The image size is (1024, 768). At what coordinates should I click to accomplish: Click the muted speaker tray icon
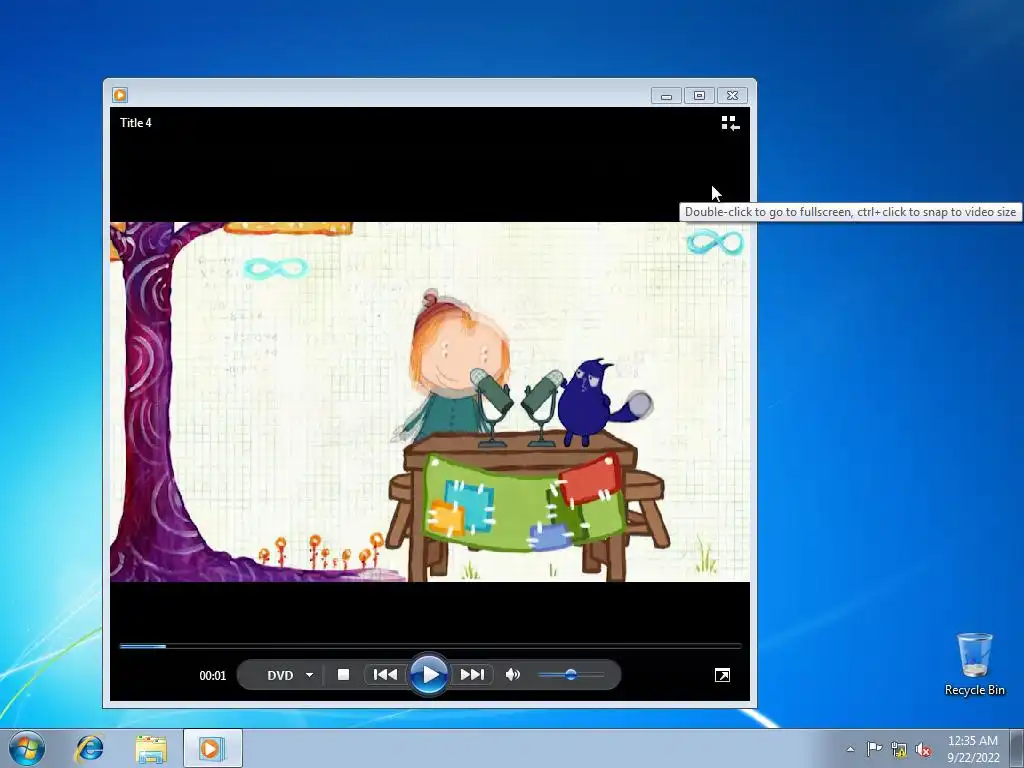point(923,750)
